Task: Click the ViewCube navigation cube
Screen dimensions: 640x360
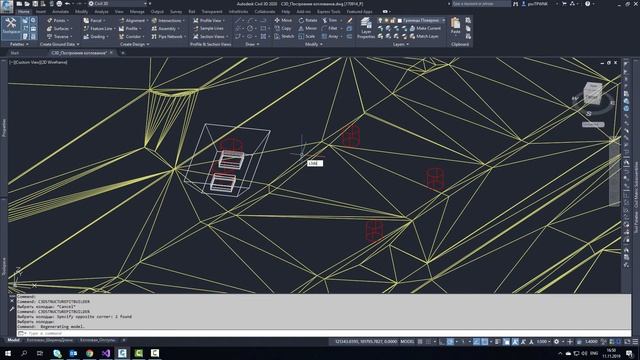Action: click(x=593, y=93)
